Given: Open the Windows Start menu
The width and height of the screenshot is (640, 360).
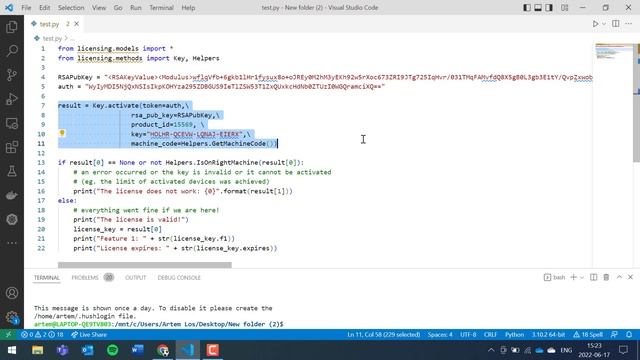Looking at the screenshot, I should tap(12, 350).
